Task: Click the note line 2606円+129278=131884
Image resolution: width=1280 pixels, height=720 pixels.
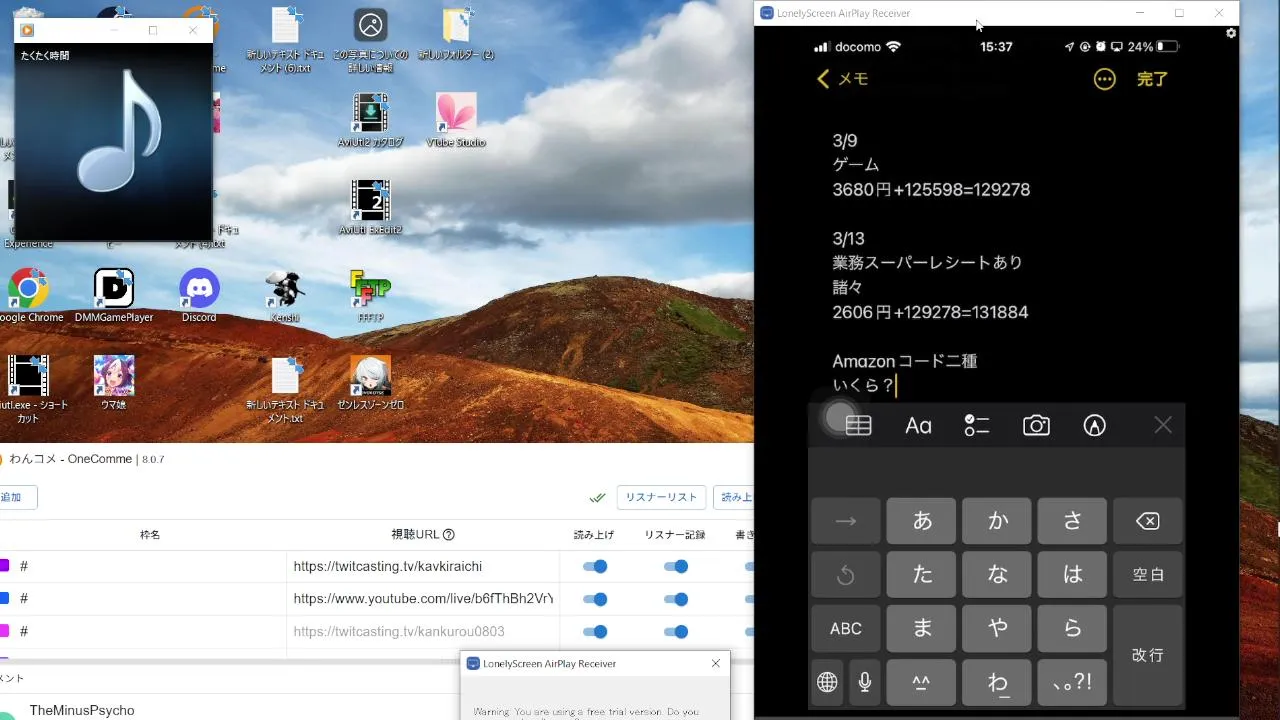Action: coord(930,312)
